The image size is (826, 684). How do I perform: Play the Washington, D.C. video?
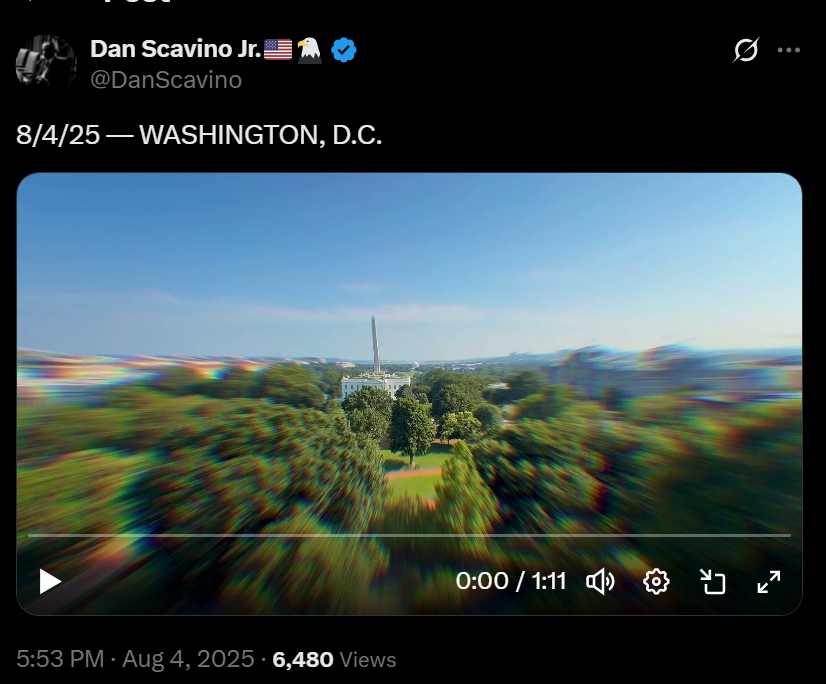point(50,582)
